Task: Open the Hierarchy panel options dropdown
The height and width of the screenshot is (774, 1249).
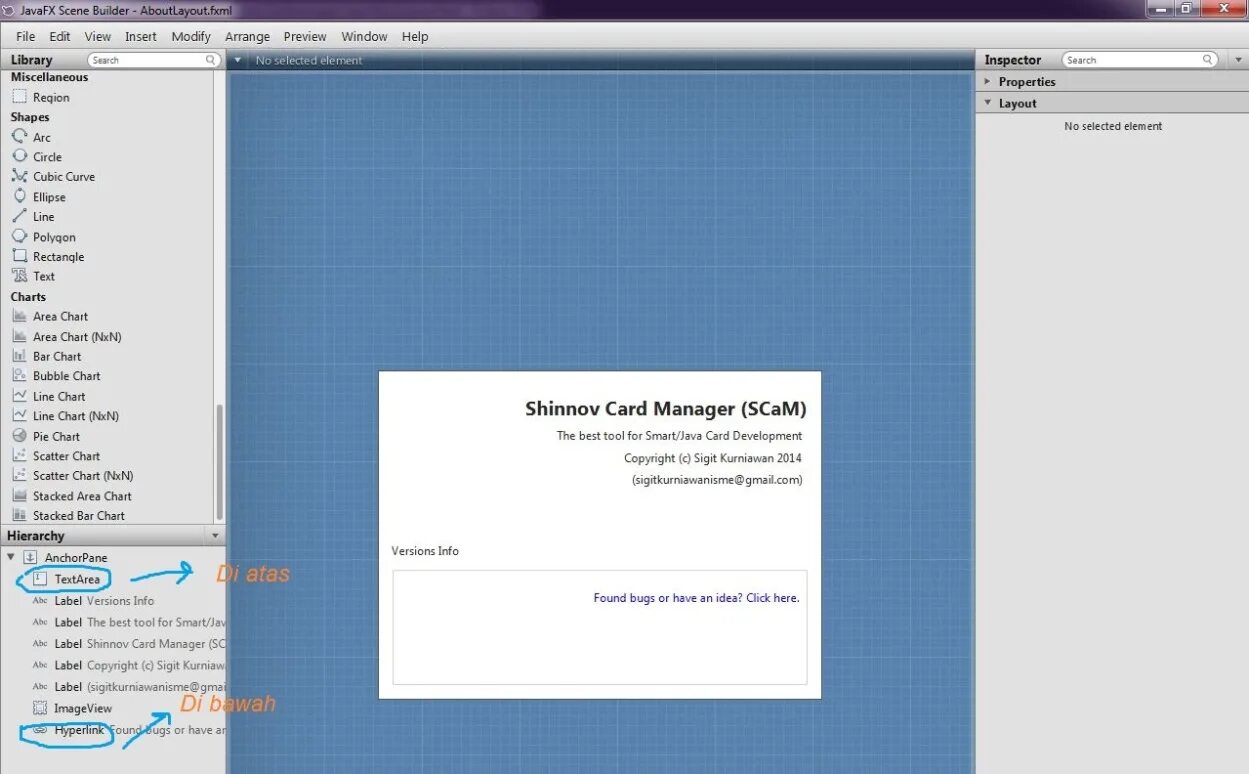Action: click(x=215, y=536)
